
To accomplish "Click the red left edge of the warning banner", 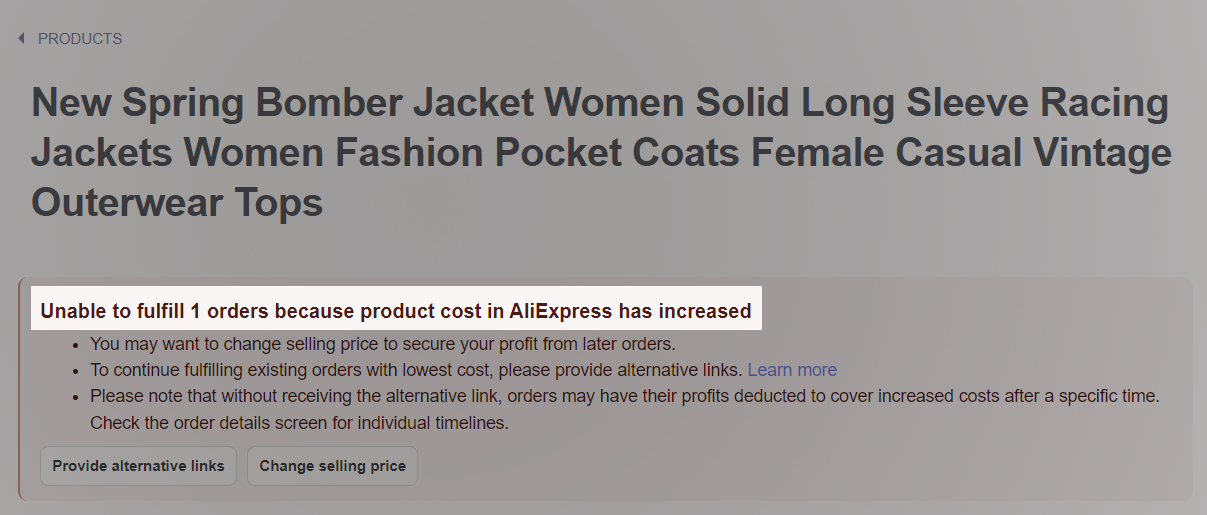I will (x=19, y=388).
